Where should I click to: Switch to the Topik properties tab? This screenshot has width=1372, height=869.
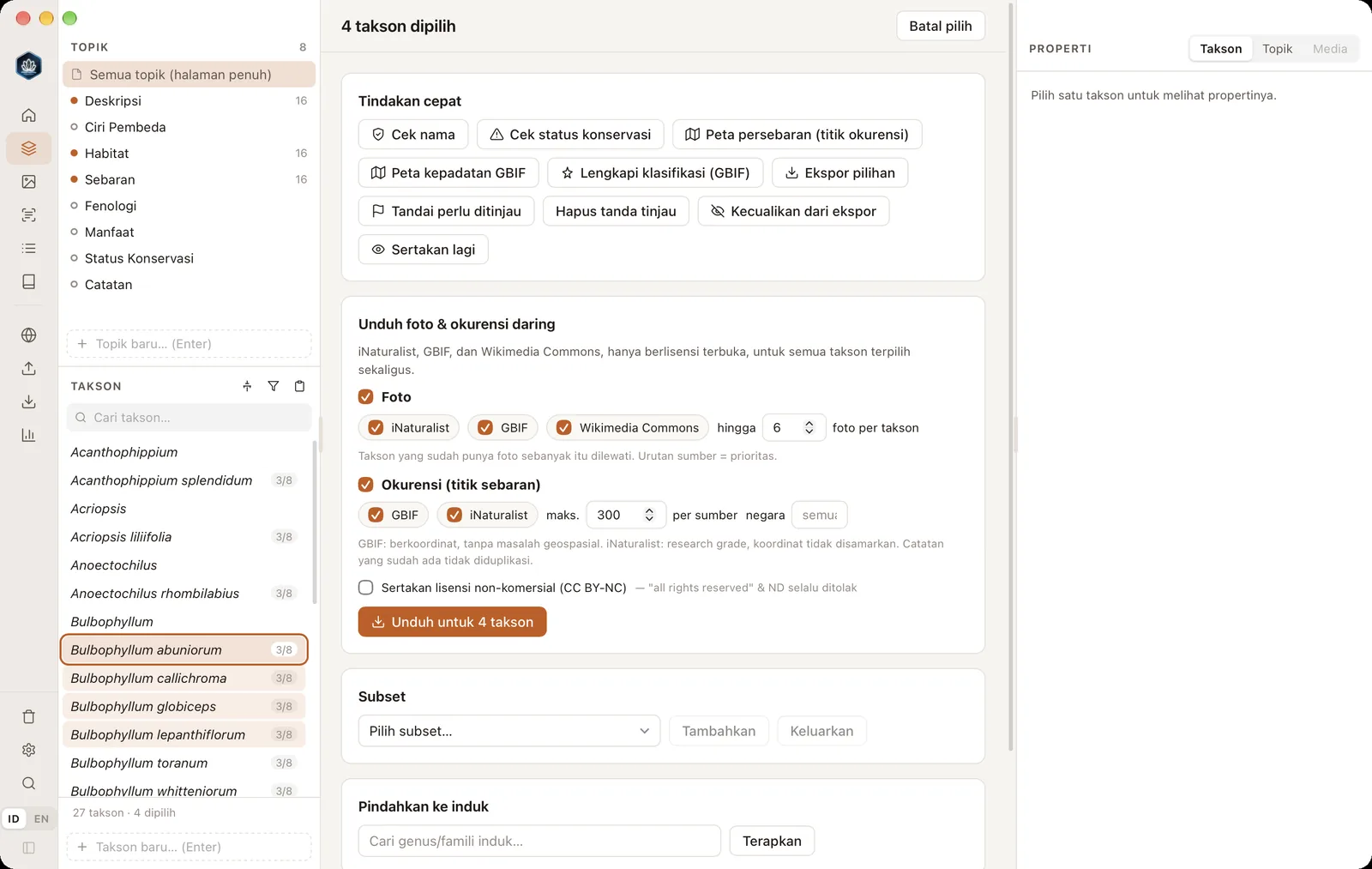tap(1277, 49)
